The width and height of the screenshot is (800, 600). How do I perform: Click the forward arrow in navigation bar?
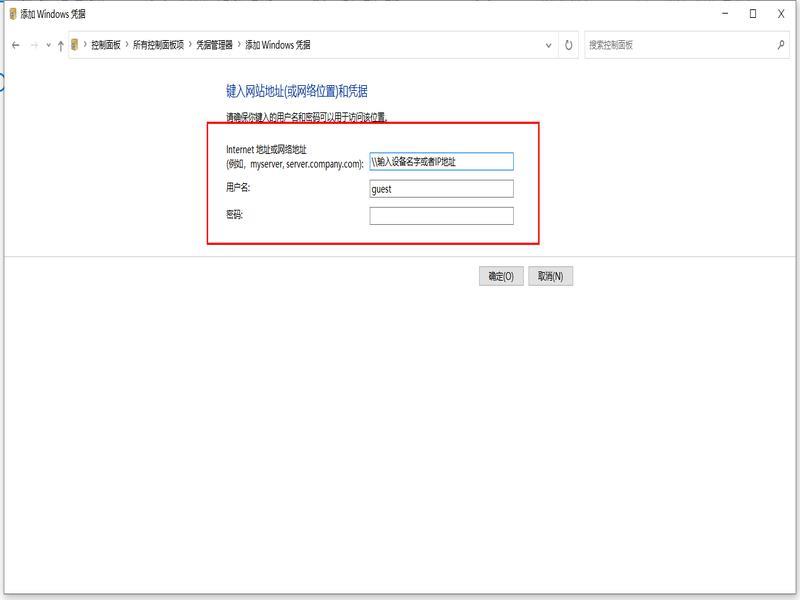tap(34, 45)
